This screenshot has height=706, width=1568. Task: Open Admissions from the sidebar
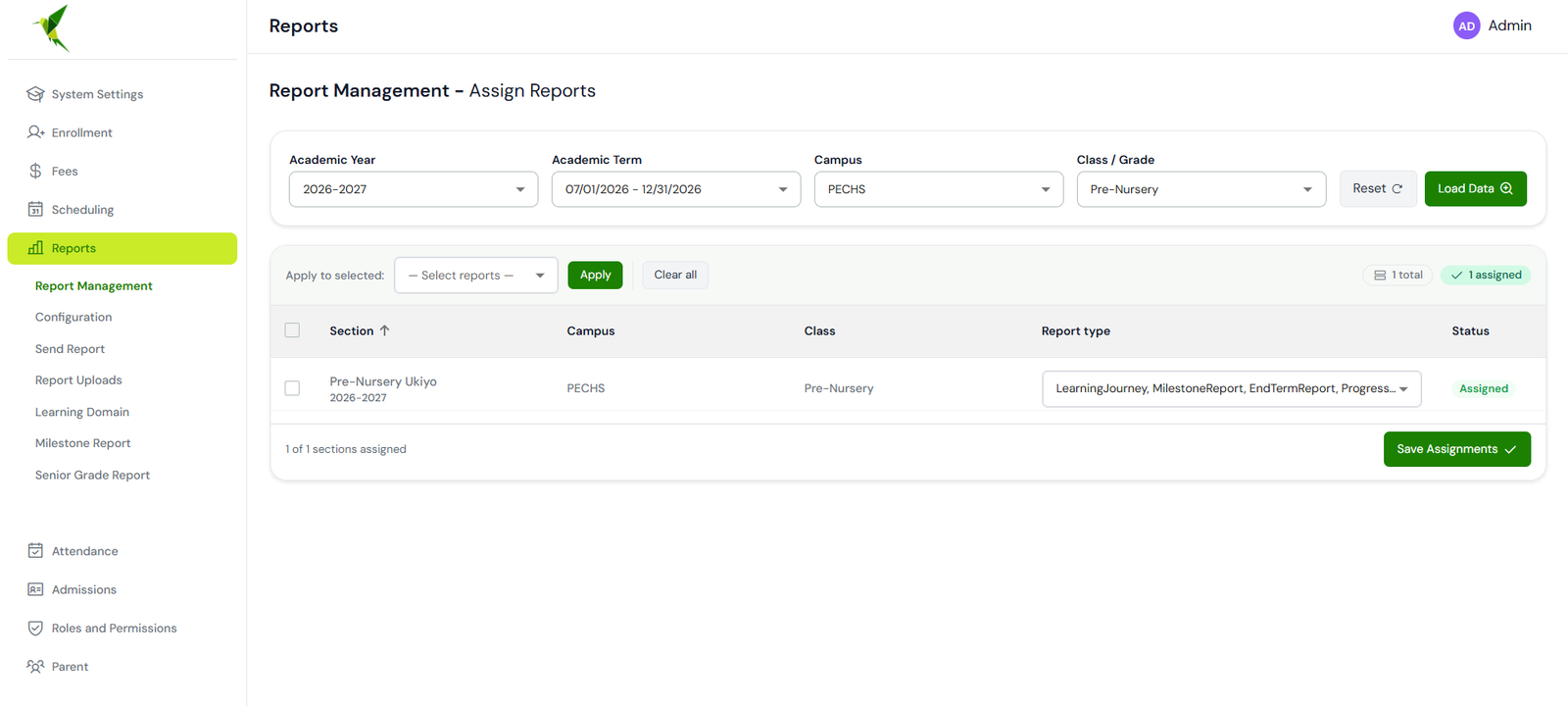pos(122,589)
